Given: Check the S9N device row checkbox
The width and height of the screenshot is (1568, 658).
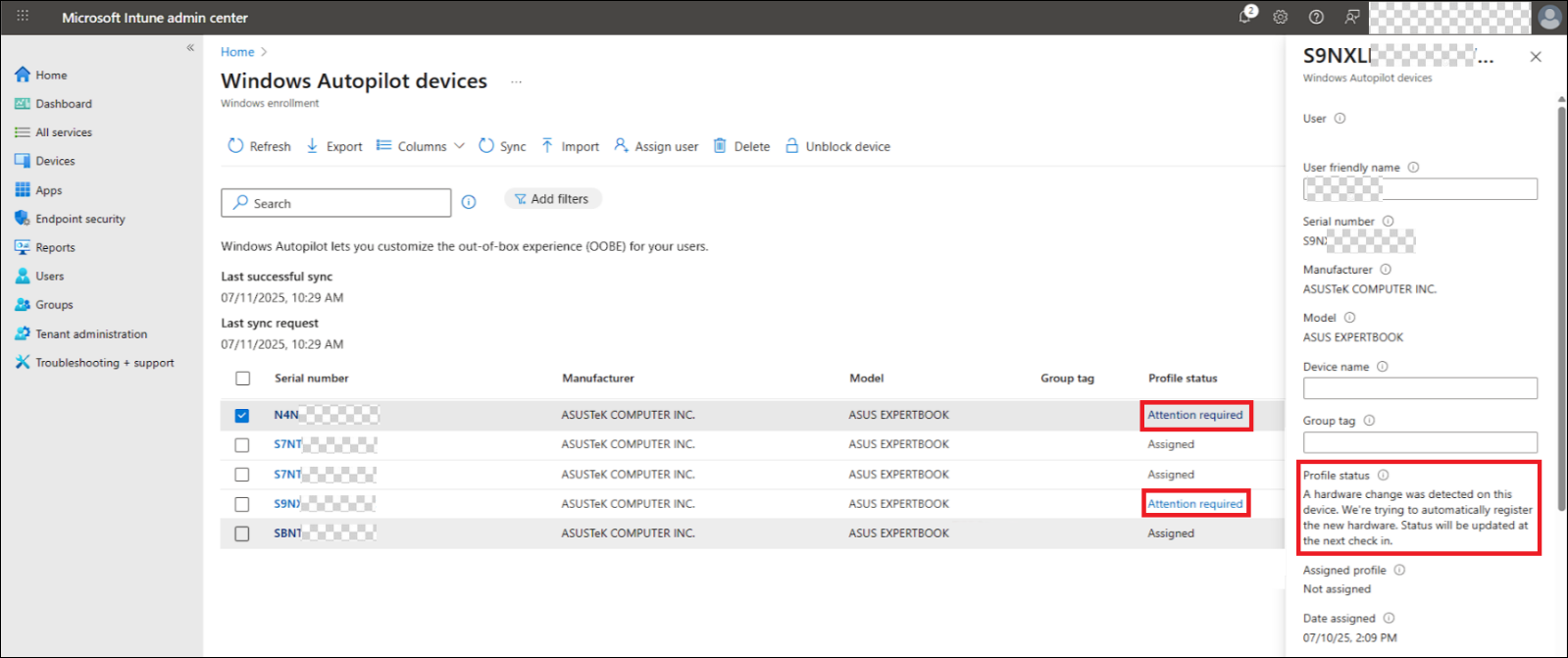Looking at the screenshot, I should [242, 504].
